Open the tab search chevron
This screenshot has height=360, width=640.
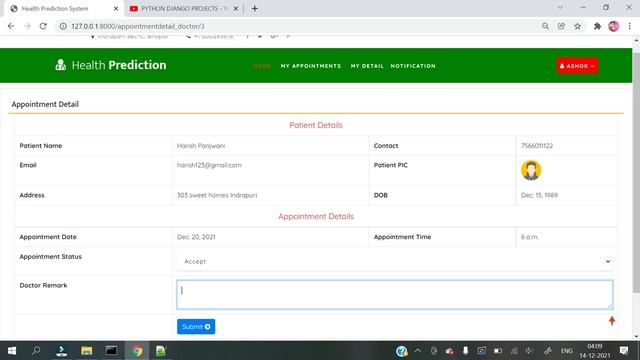(x=560, y=7)
